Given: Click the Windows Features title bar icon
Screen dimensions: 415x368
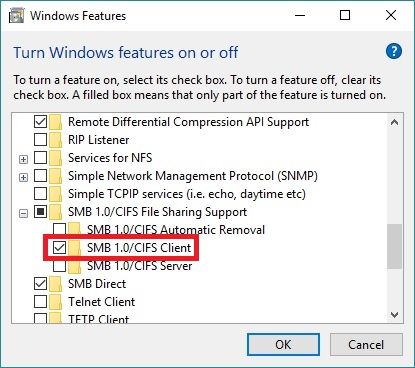Looking at the screenshot, I should [x=17, y=16].
